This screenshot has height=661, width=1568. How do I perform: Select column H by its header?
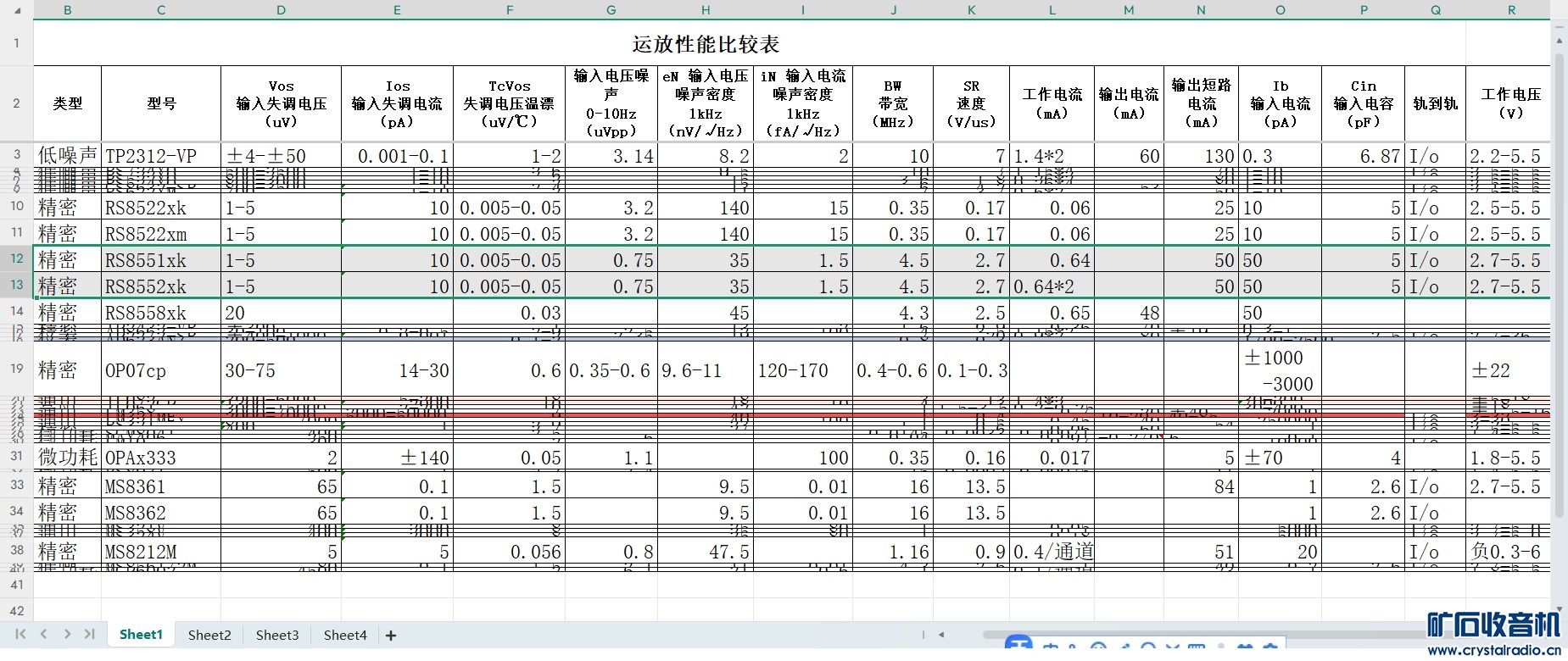(706, 10)
